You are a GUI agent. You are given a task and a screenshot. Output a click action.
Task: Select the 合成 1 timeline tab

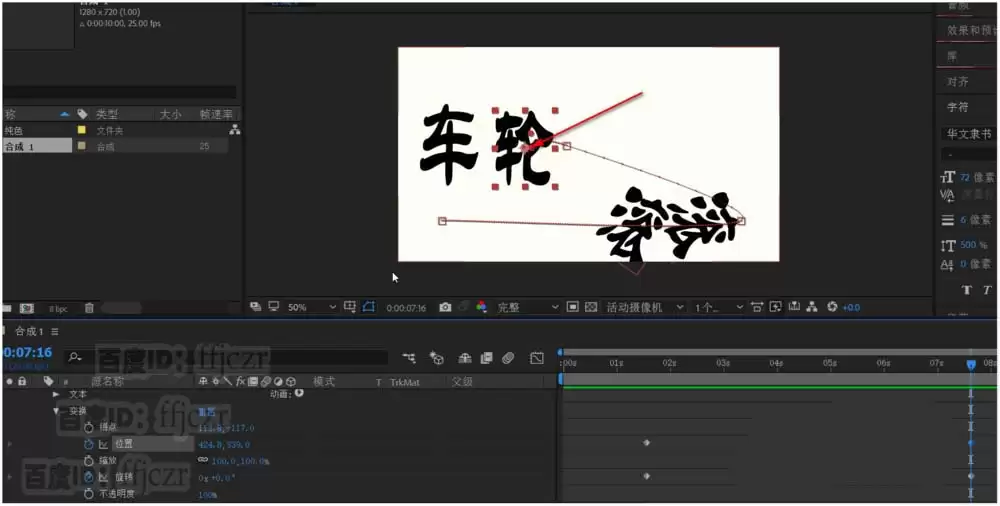pos(29,332)
